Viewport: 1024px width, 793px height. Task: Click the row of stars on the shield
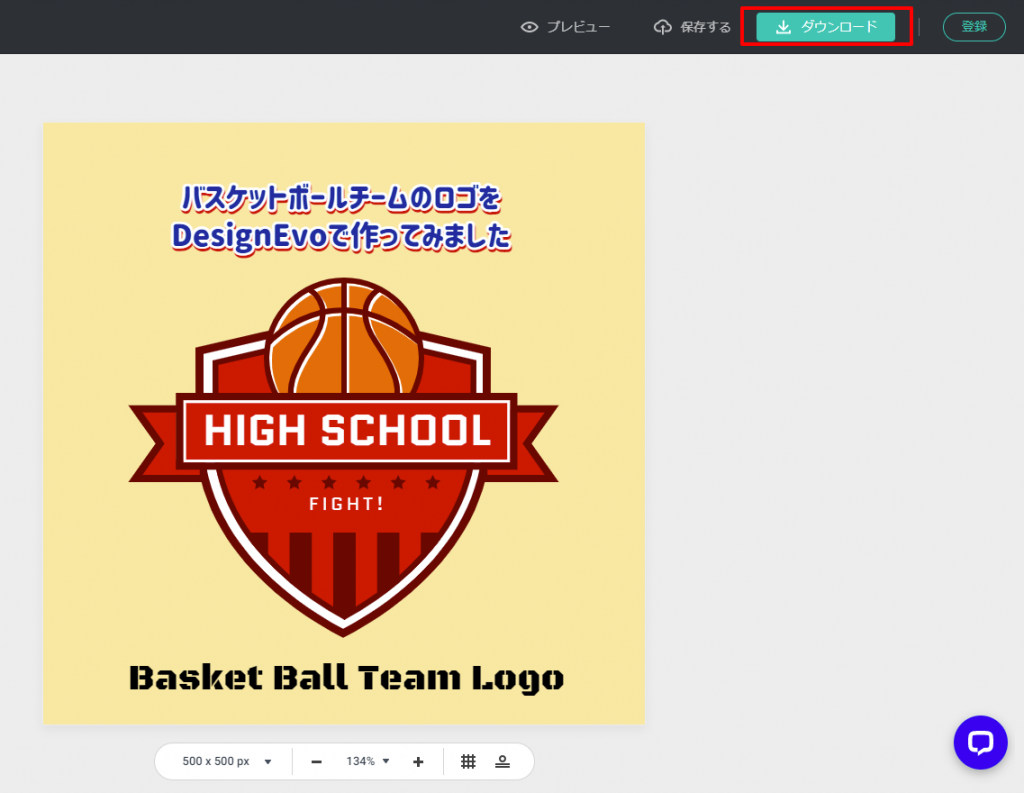tap(346, 483)
